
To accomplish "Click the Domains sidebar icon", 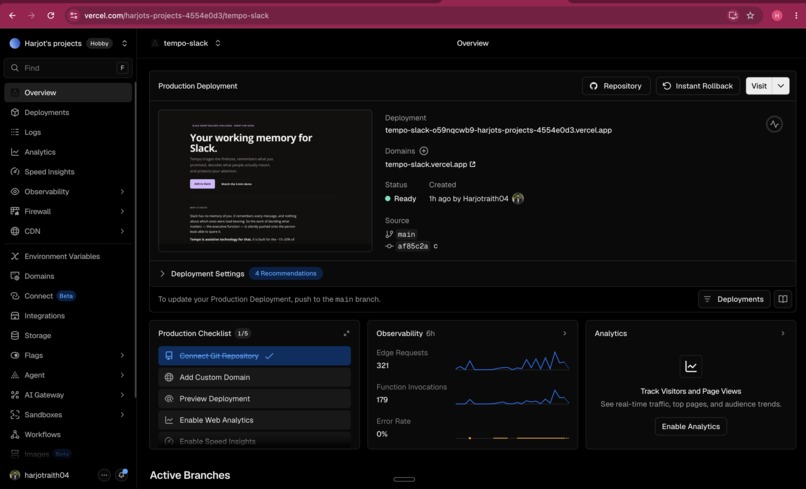I will pos(15,276).
